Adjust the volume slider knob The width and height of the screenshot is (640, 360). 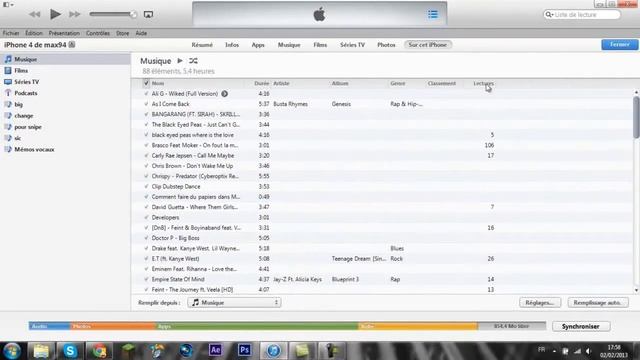click(133, 14)
